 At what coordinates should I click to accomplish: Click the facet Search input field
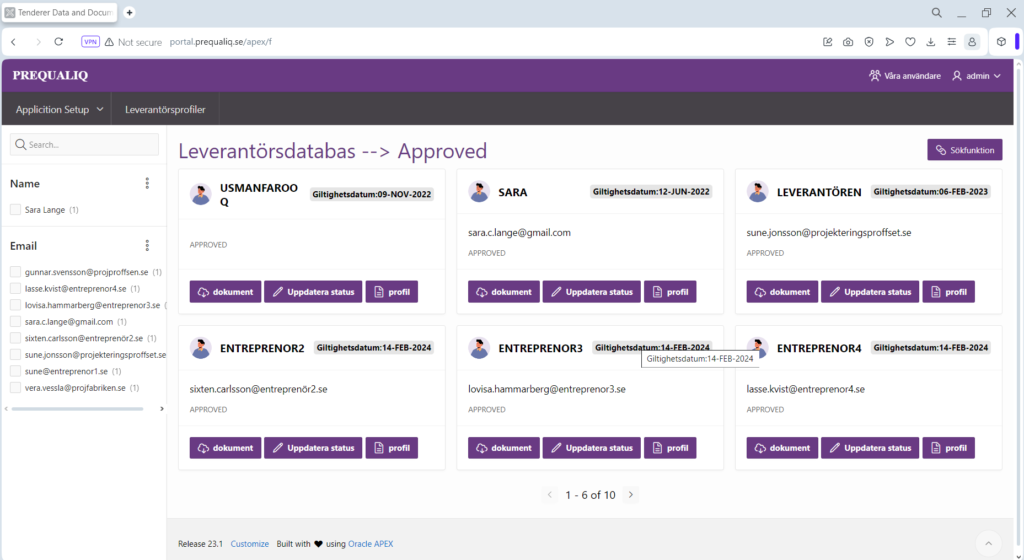coord(84,145)
